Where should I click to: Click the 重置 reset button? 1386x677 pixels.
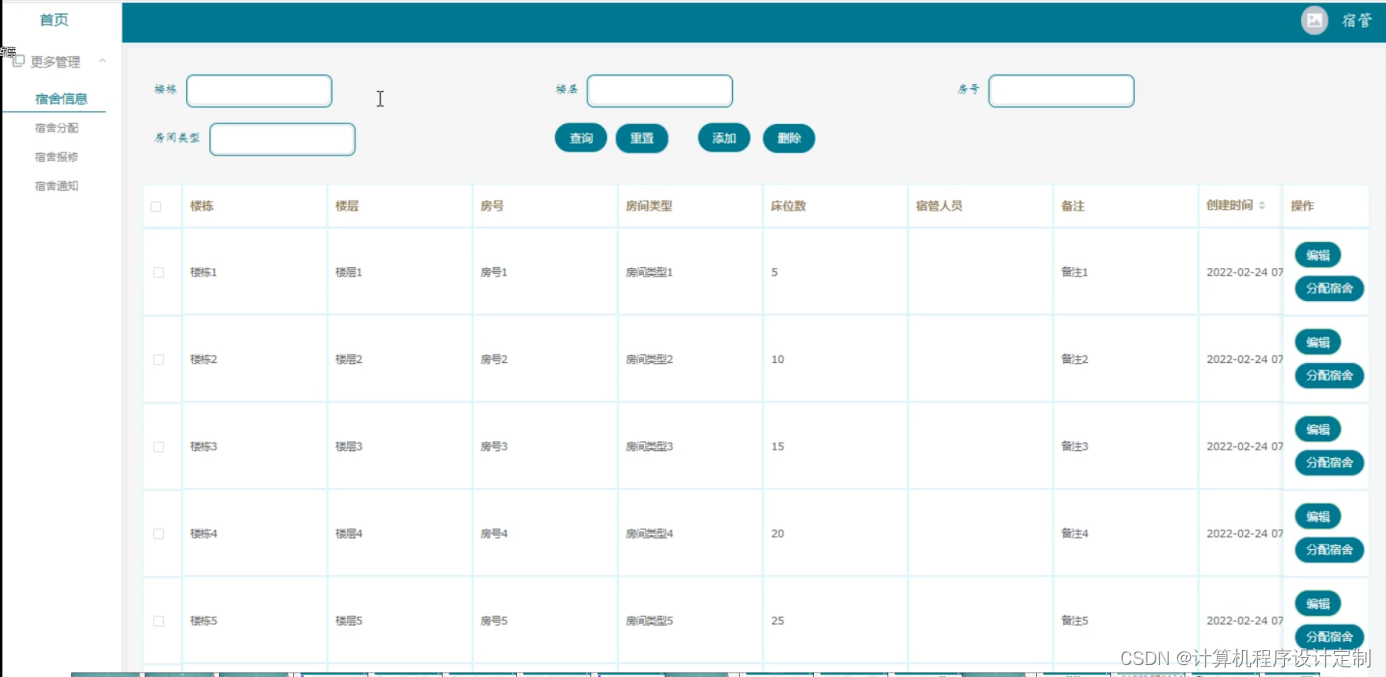pyautogui.click(x=642, y=139)
